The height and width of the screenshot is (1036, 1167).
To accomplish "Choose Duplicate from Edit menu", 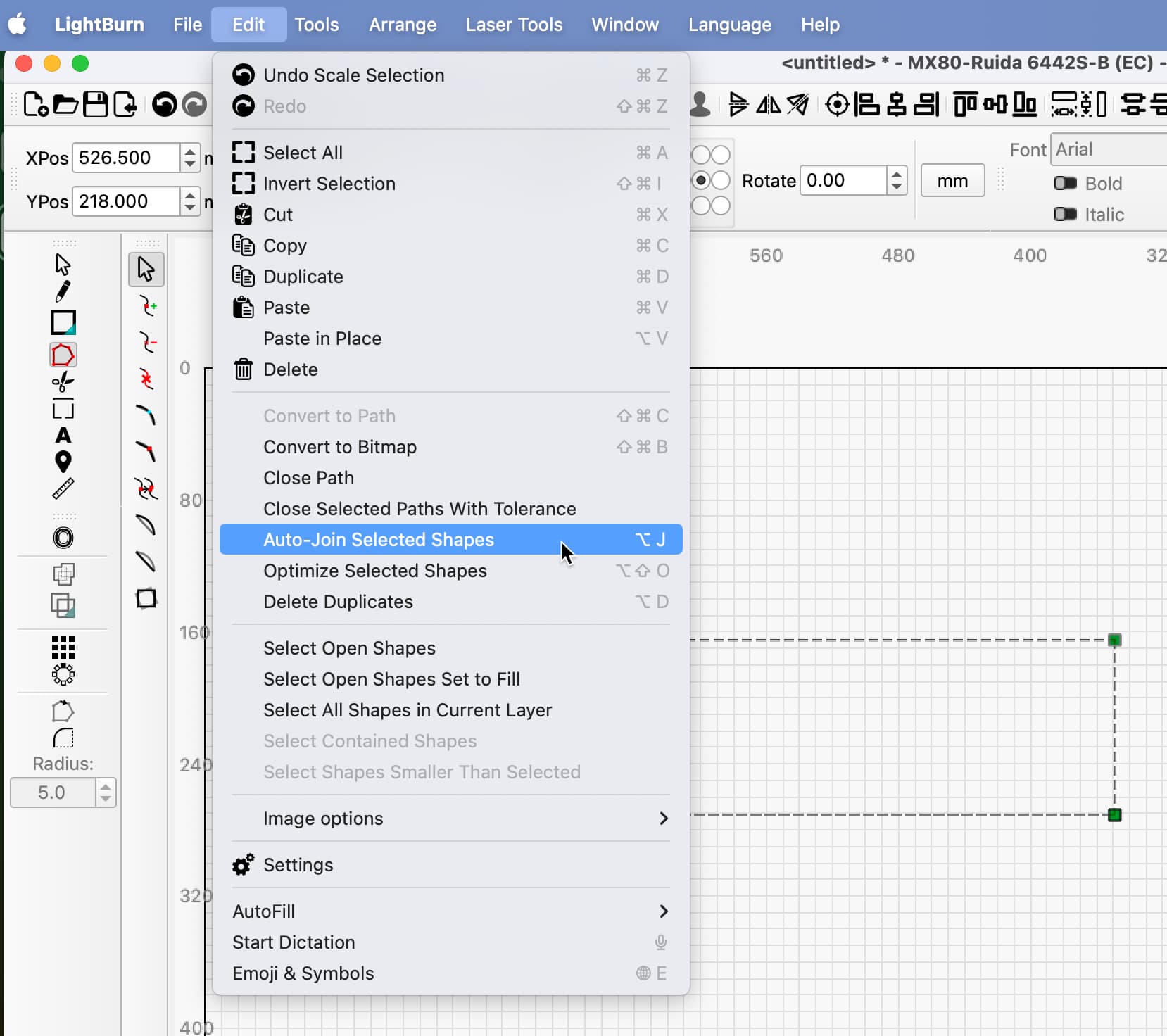I will tap(450, 277).
